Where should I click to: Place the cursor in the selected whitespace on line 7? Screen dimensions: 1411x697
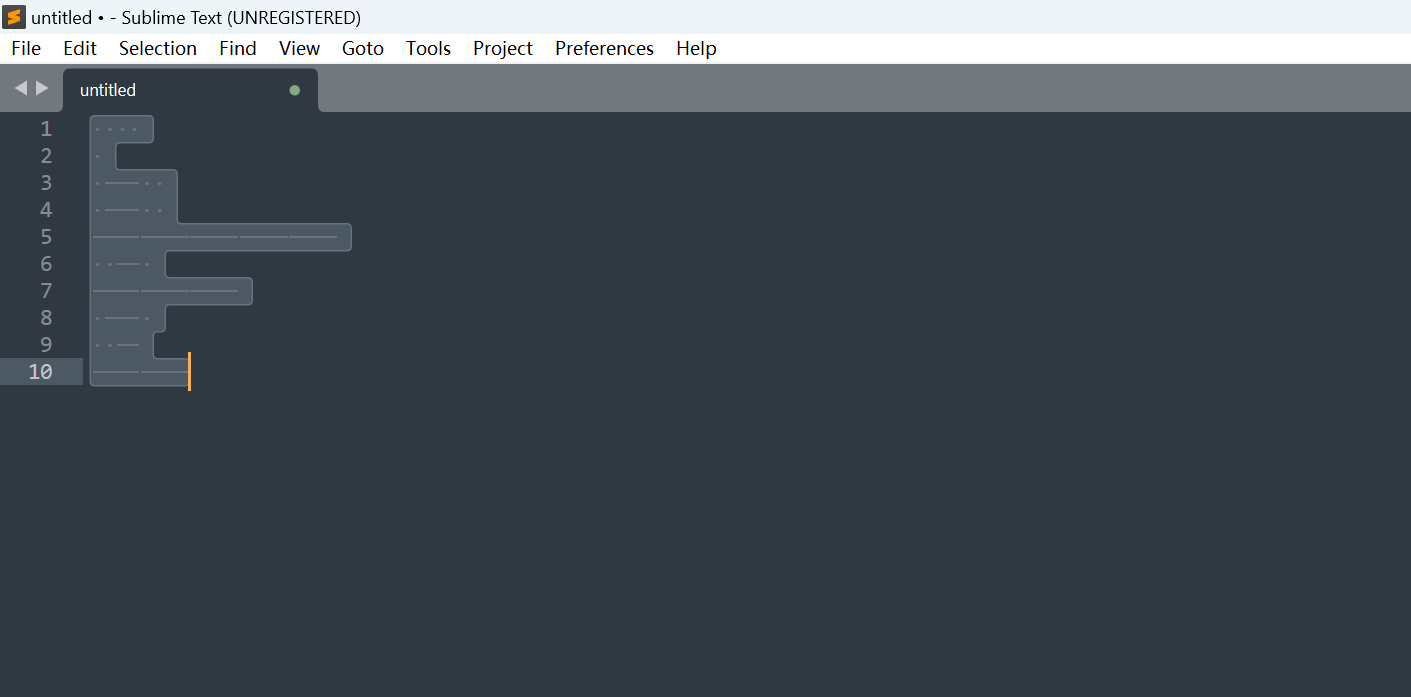pos(171,291)
